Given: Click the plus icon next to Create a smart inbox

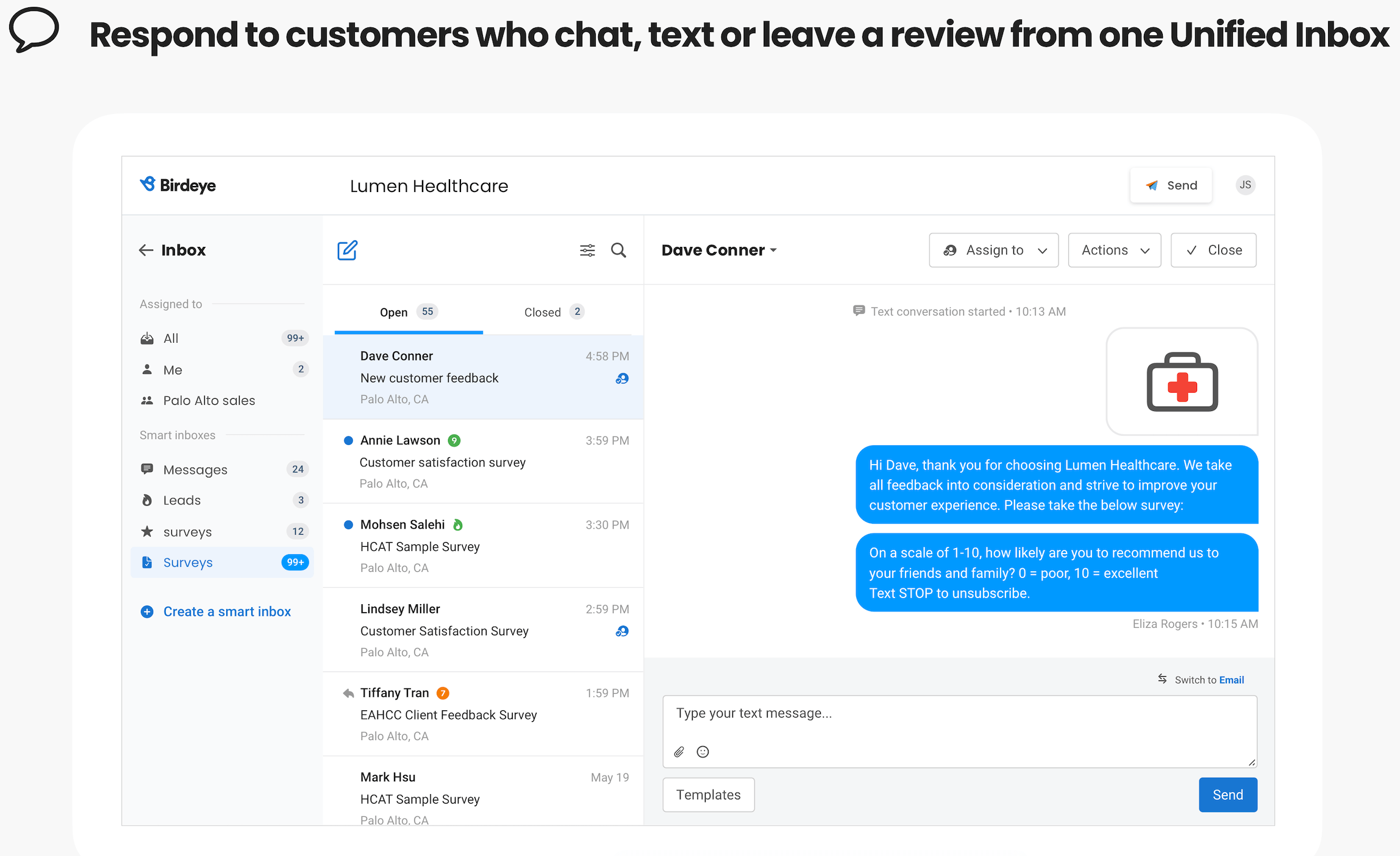Looking at the screenshot, I should tap(147, 612).
